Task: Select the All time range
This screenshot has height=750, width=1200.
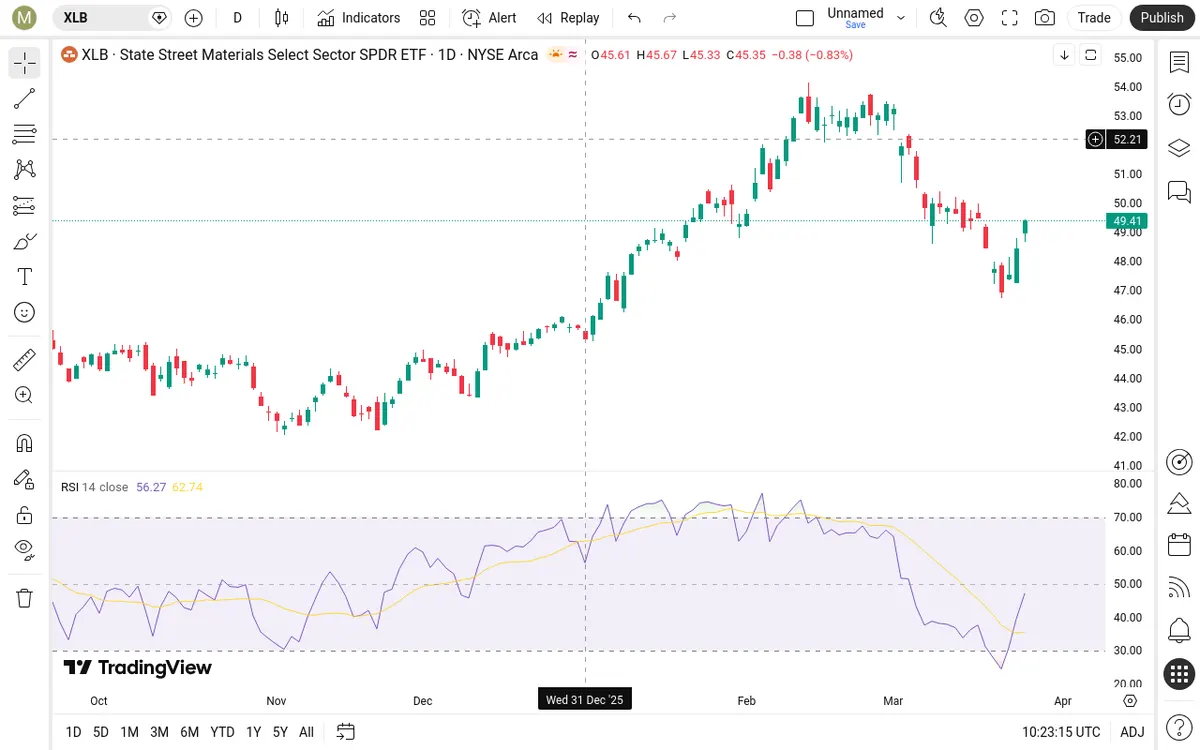Action: [x=306, y=732]
